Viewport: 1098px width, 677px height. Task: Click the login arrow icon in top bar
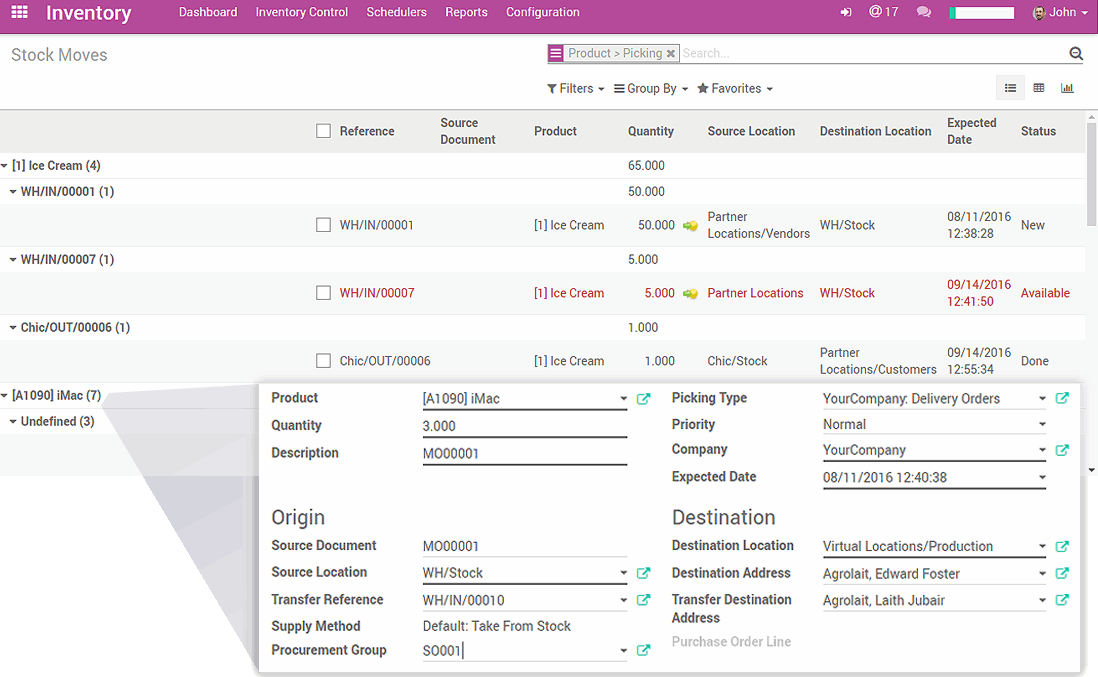click(x=846, y=13)
